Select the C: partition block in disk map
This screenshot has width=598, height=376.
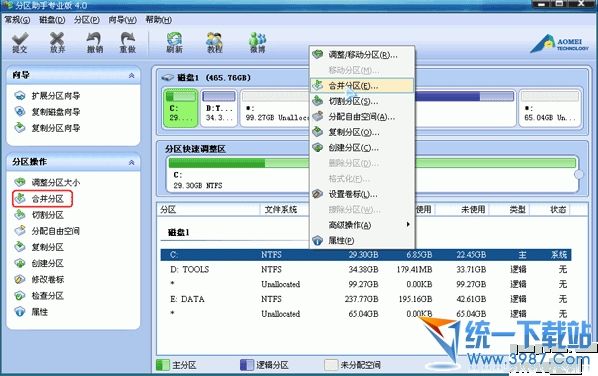[181, 108]
